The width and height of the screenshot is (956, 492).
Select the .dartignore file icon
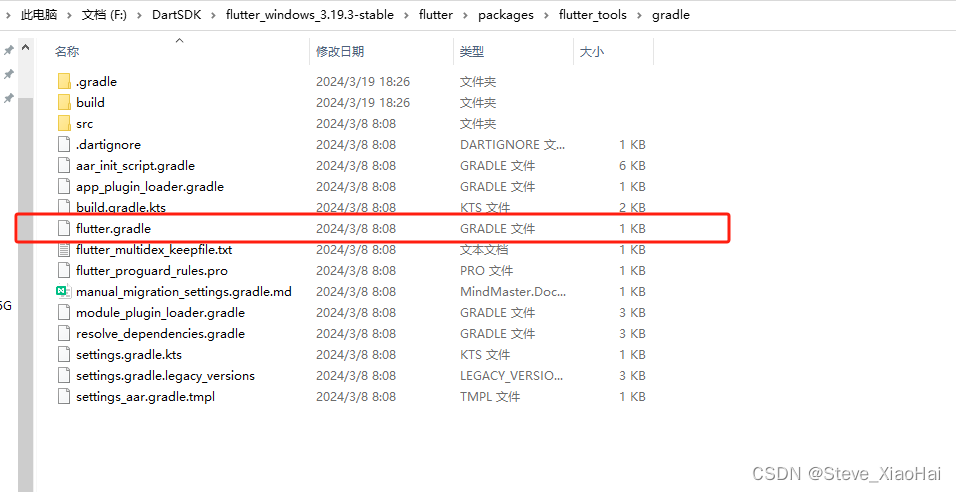(x=64, y=144)
